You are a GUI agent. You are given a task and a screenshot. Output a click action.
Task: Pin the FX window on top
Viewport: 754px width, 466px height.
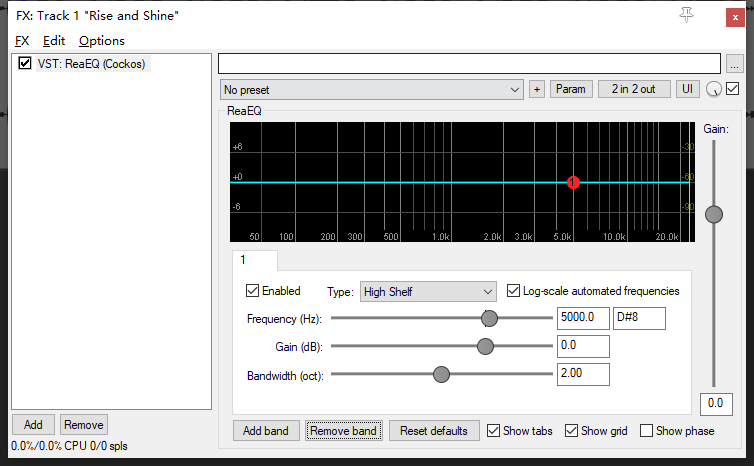pyautogui.click(x=686, y=15)
